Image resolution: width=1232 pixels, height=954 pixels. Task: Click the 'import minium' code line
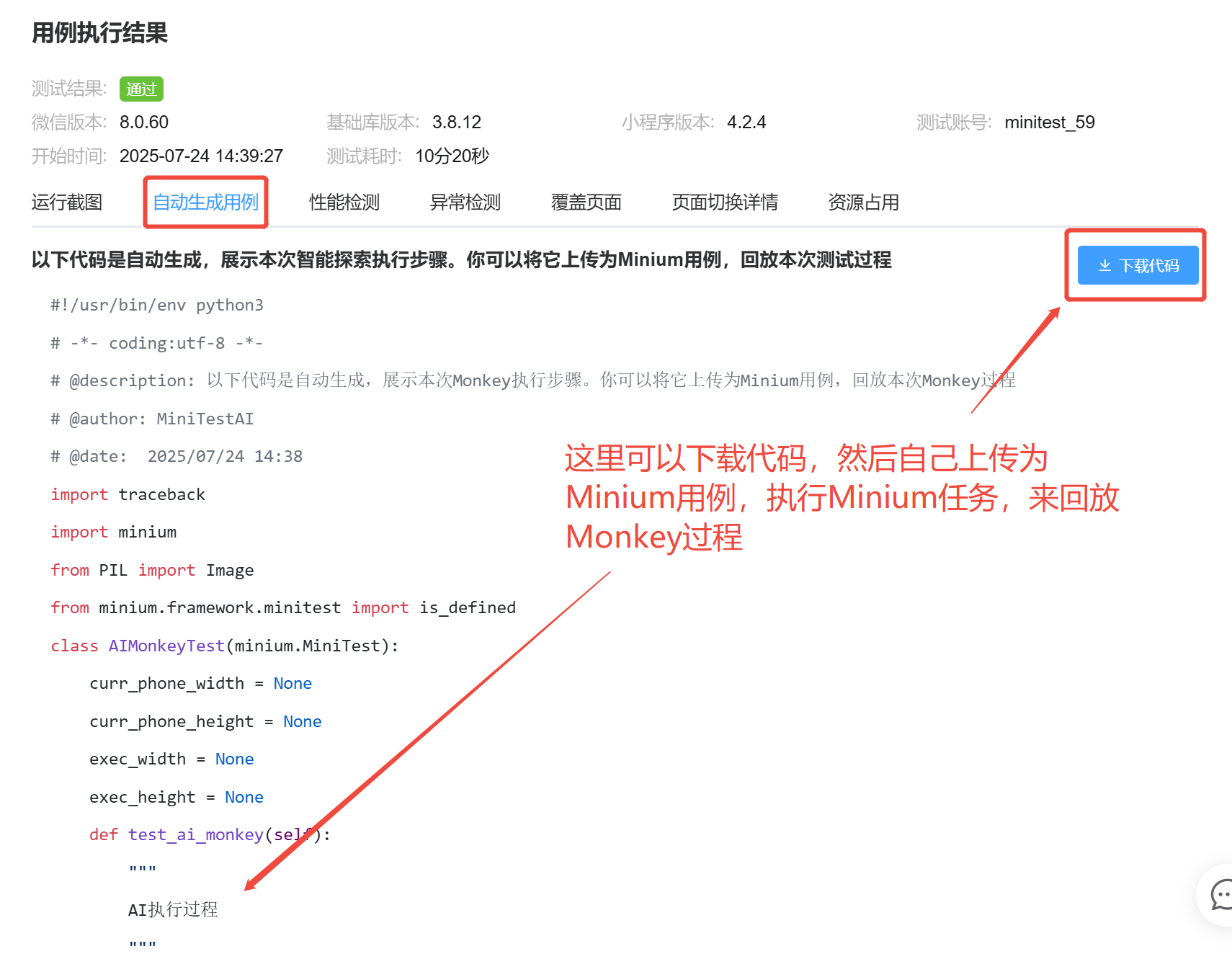click(114, 532)
